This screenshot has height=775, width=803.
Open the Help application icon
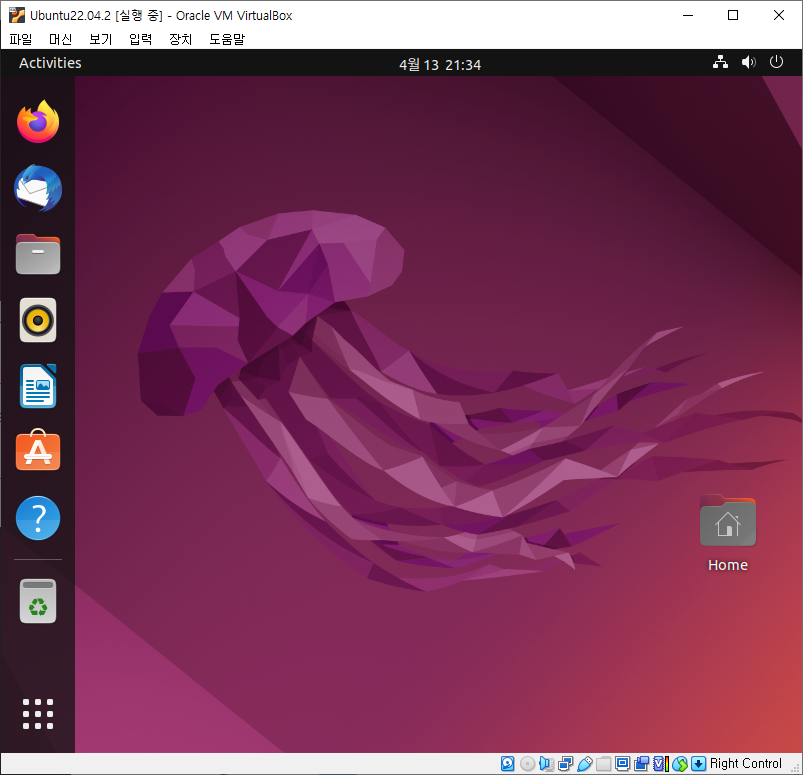tap(38, 518)
